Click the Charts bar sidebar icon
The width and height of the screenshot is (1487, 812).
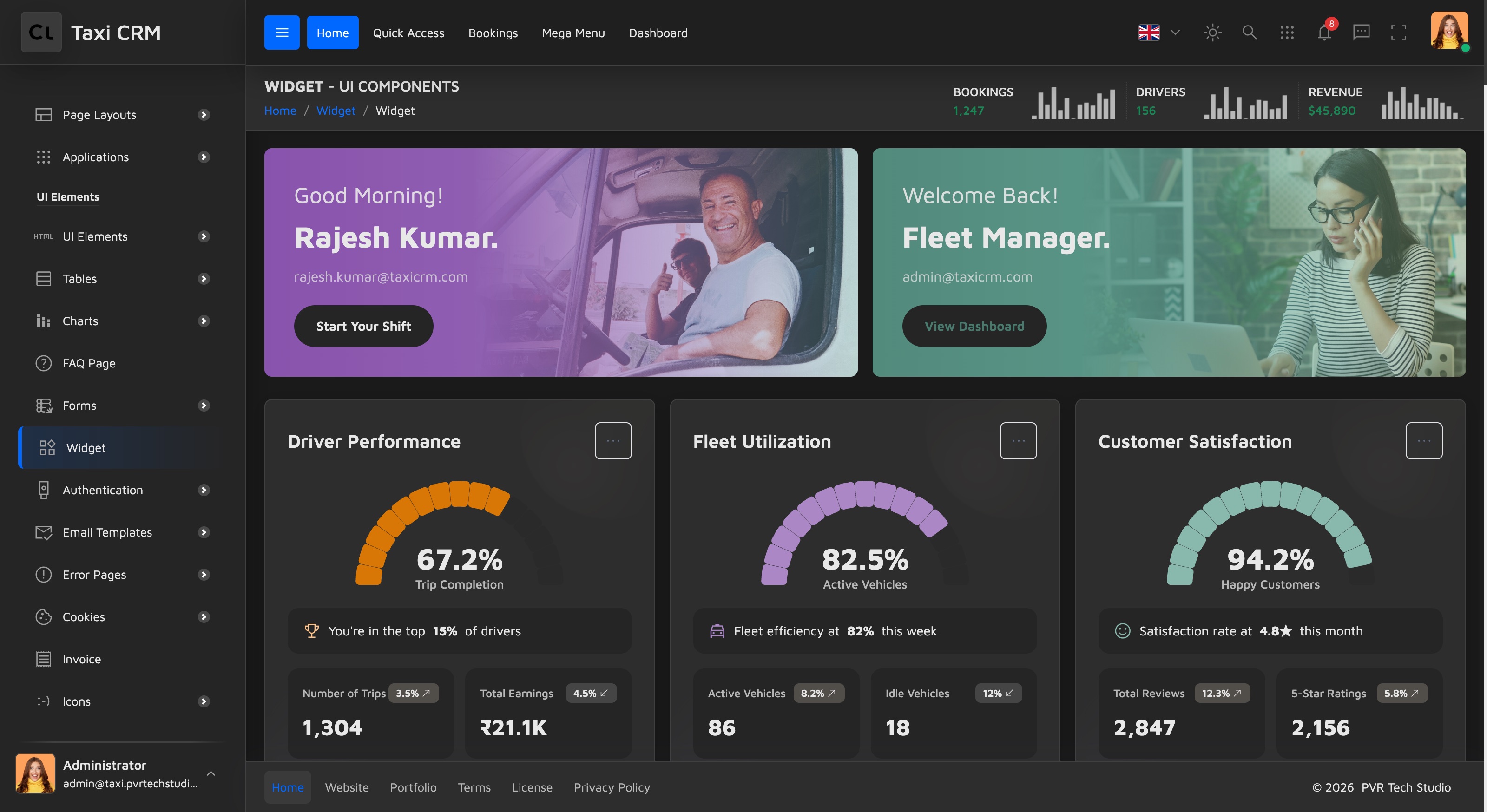click(x=43, y=321)
